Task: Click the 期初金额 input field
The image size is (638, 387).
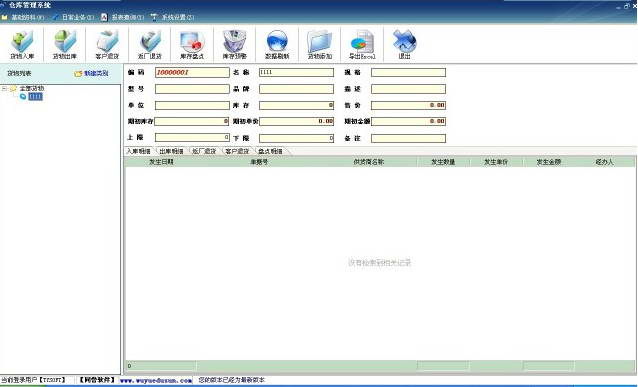Action: (408, 121)
